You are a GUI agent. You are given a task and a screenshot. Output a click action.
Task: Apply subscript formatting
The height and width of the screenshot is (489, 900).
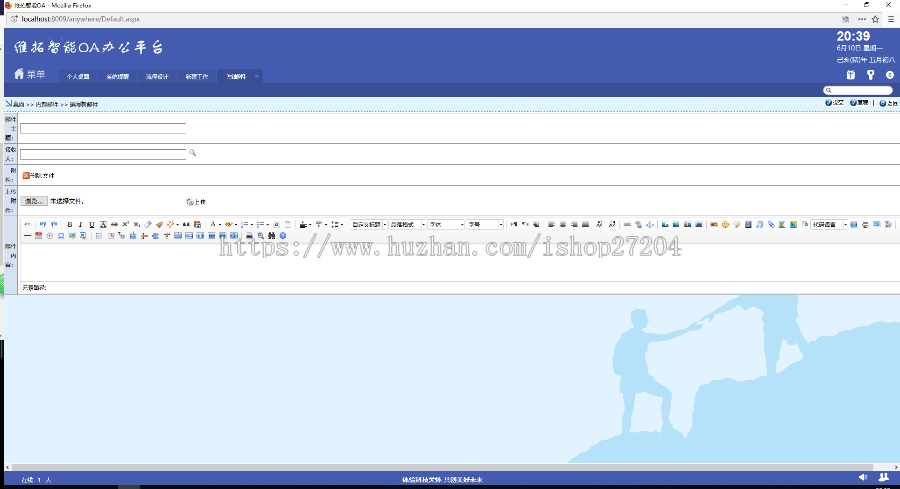(137, 224)
